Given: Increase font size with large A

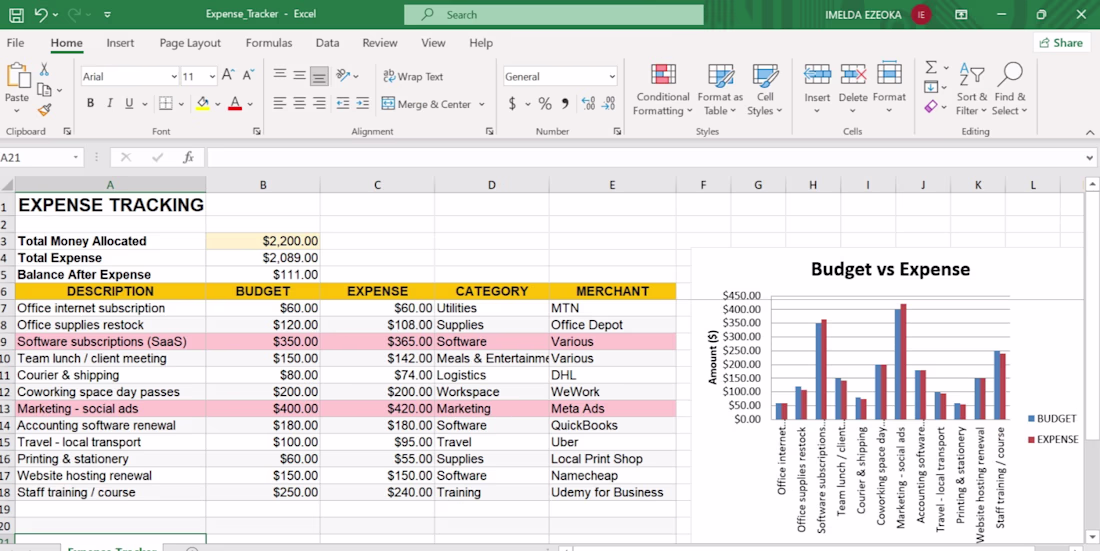Looking at the screenshot, I should 228,76.
